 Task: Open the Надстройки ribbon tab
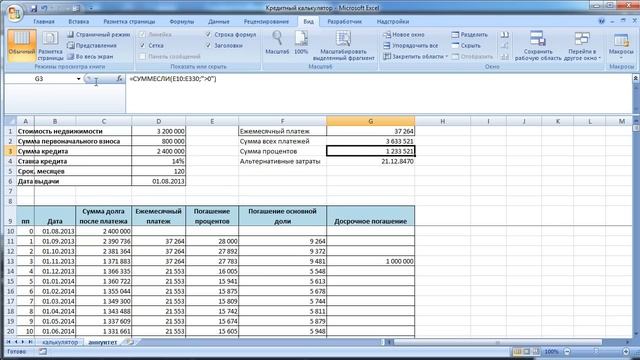393,22
